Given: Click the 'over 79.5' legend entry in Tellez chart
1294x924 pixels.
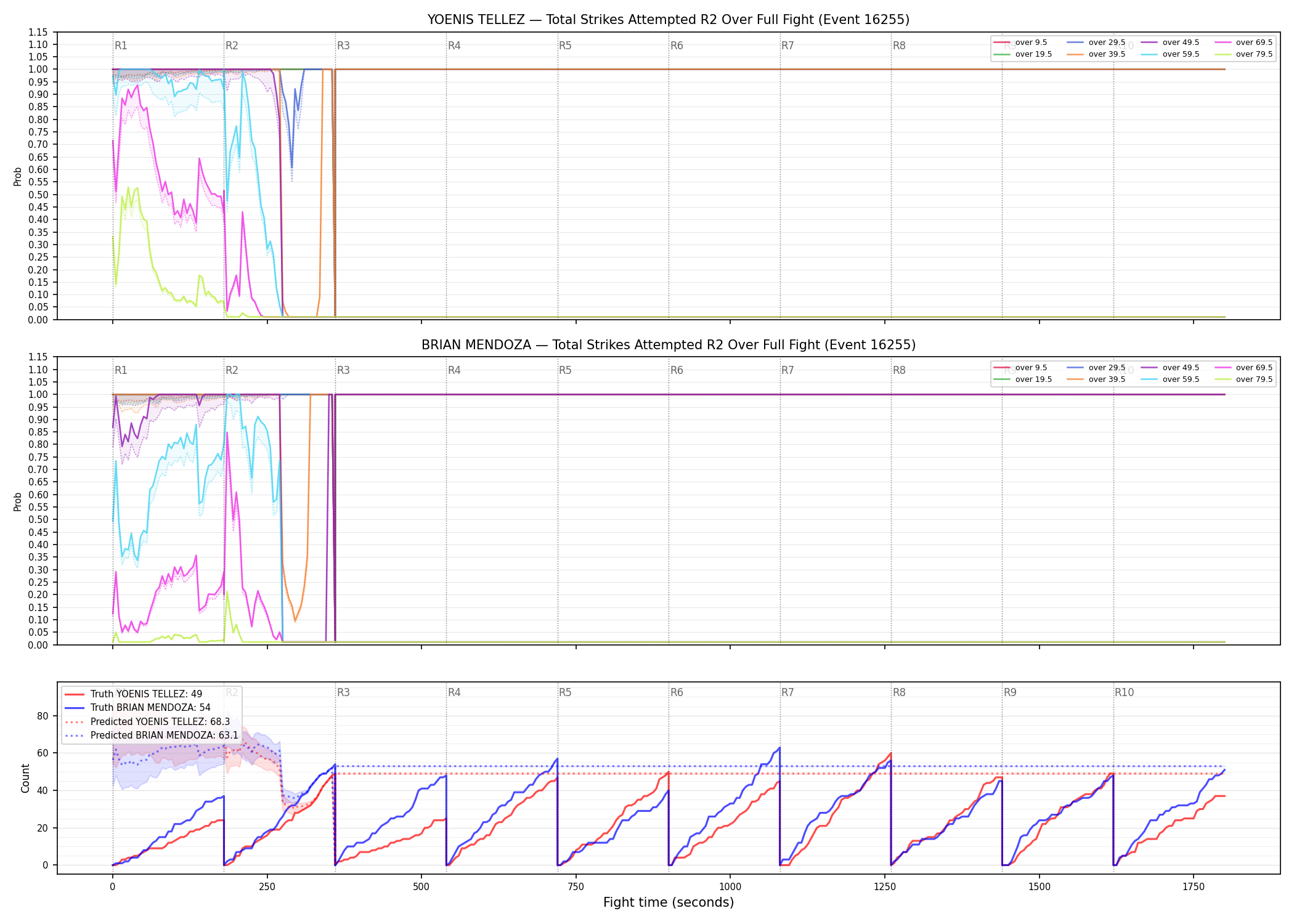Looking at the screenshot, I should 1243,54.
